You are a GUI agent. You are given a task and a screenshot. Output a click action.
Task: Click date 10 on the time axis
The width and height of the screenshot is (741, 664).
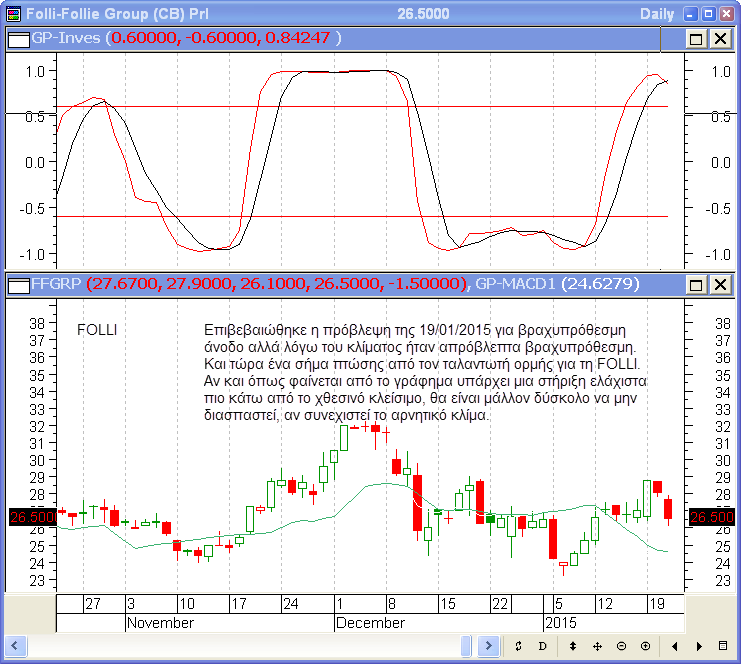[187, 604]
